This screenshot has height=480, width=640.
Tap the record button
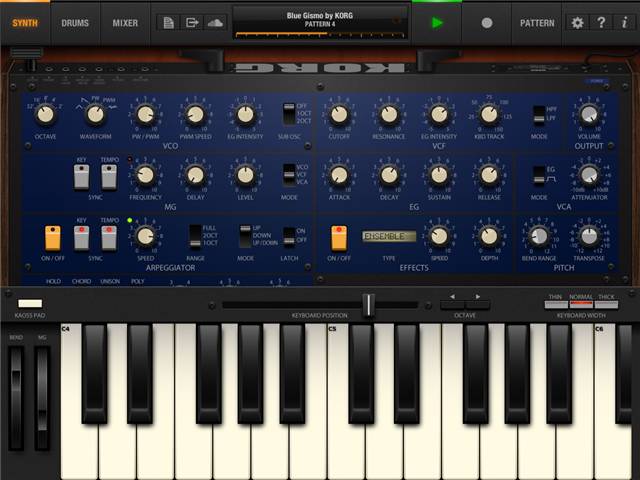(487, 23)
